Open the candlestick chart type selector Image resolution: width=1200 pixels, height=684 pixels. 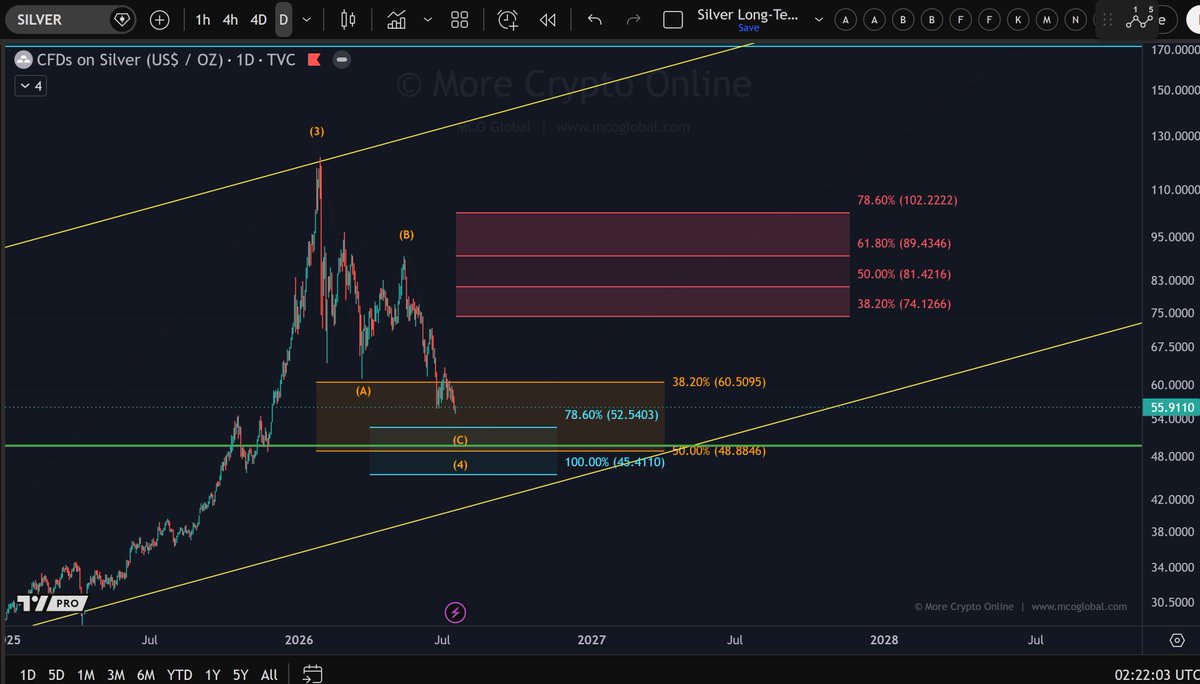(348, 19)
